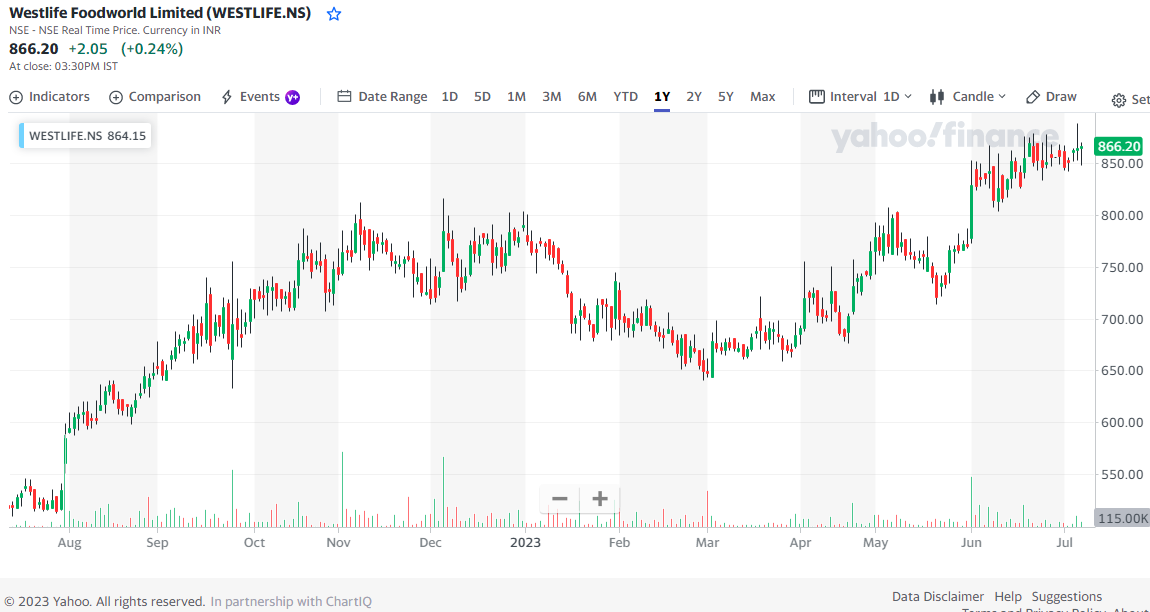This screenshot has height=612, width=1150.
Task: Click the 550.00 price axis label
Action: [x=1121, y=475]
